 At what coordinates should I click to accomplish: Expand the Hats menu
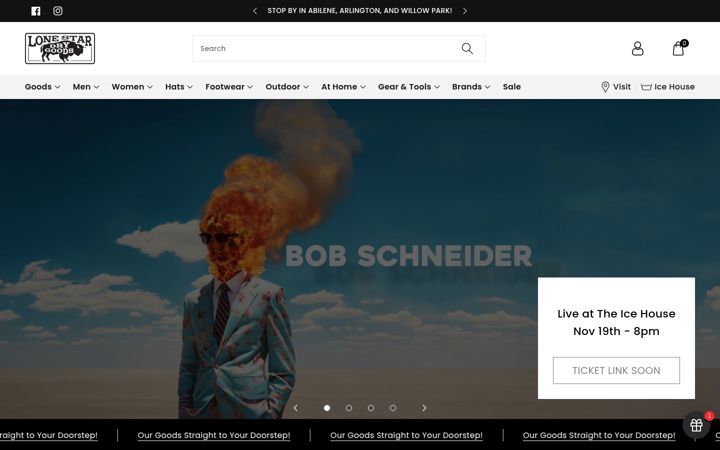179,87
